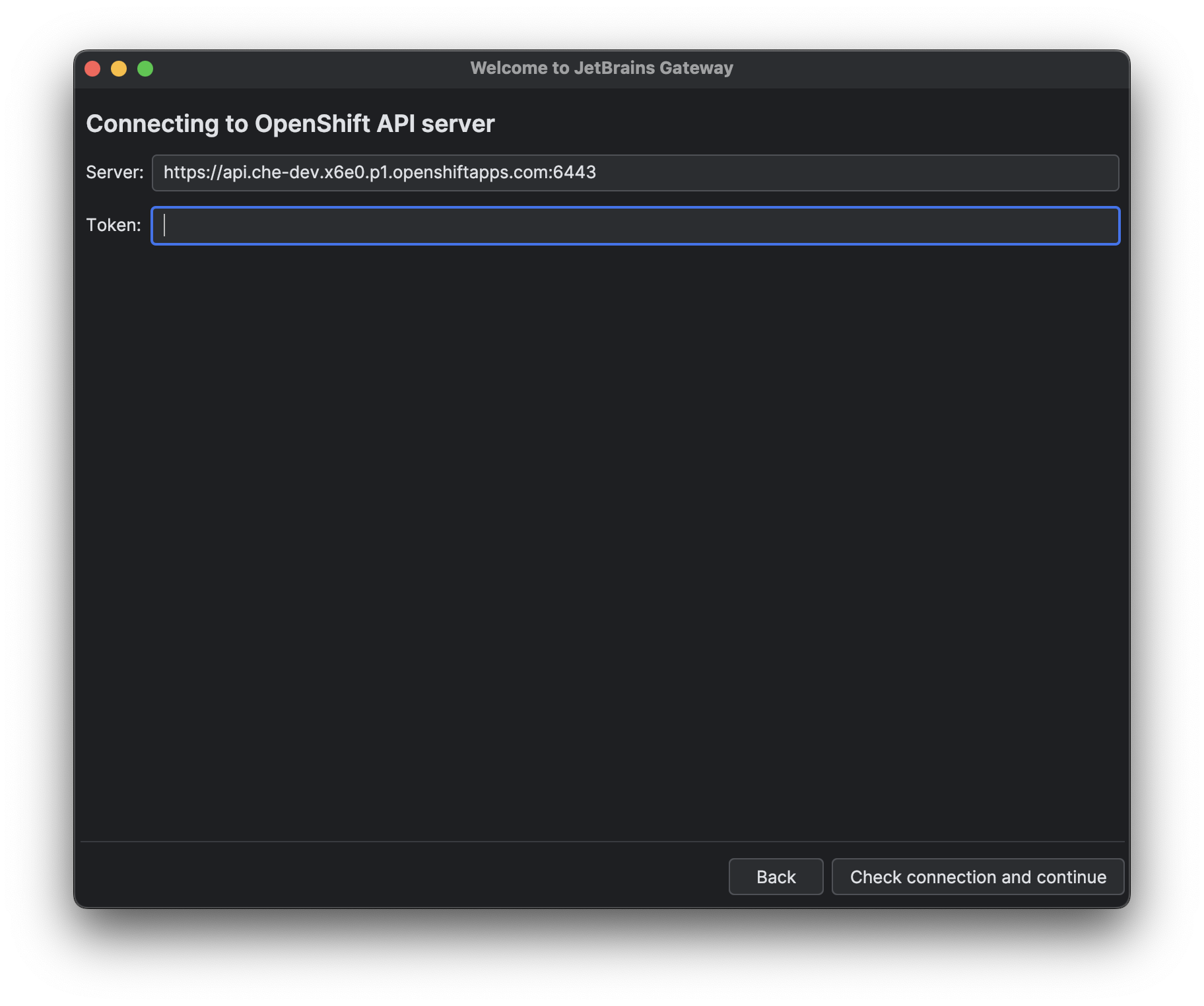This screenshot has width=1204, height=1006.
Task: Continue by clicking the rightmost bottom button
Action: tap(978, 877)
